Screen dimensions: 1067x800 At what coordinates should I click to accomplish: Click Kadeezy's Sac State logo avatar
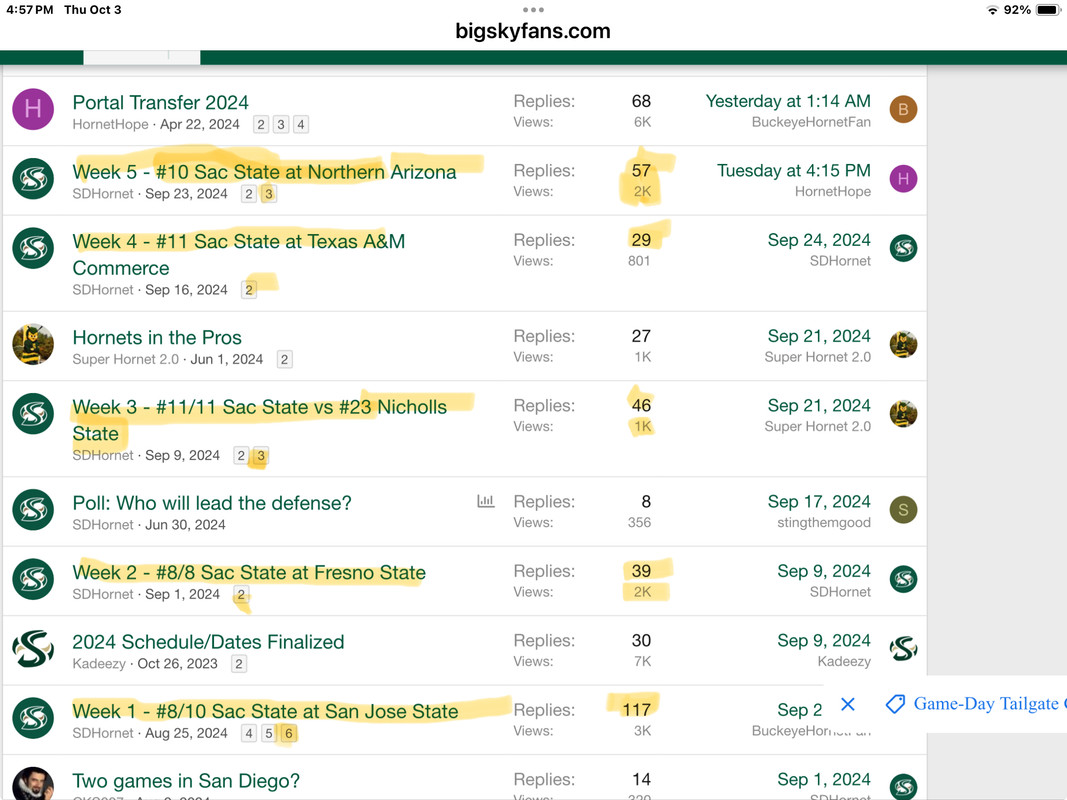pyautogui.click(x=33, y=648)
